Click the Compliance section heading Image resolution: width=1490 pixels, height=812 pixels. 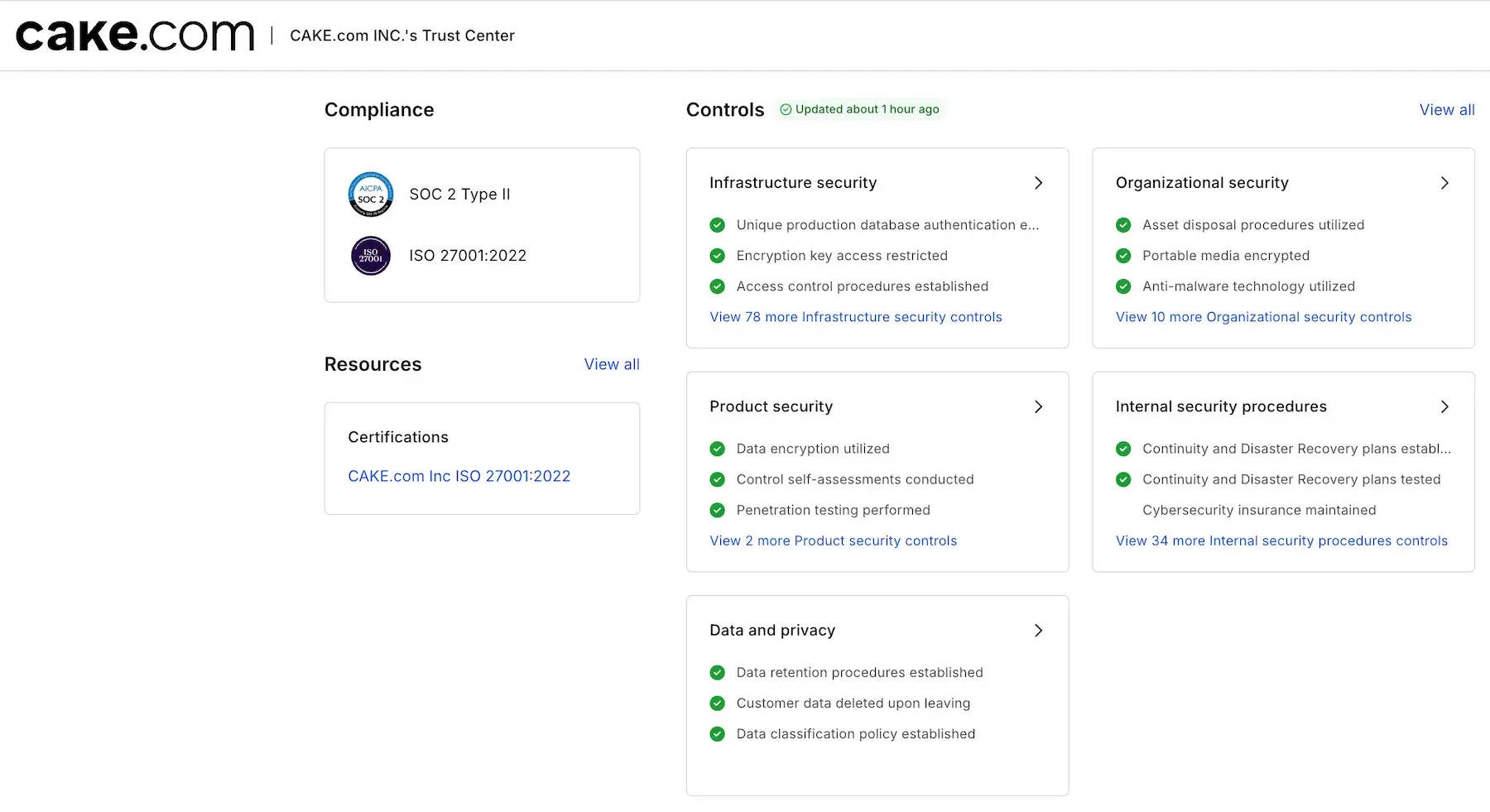tap(379, 110)
